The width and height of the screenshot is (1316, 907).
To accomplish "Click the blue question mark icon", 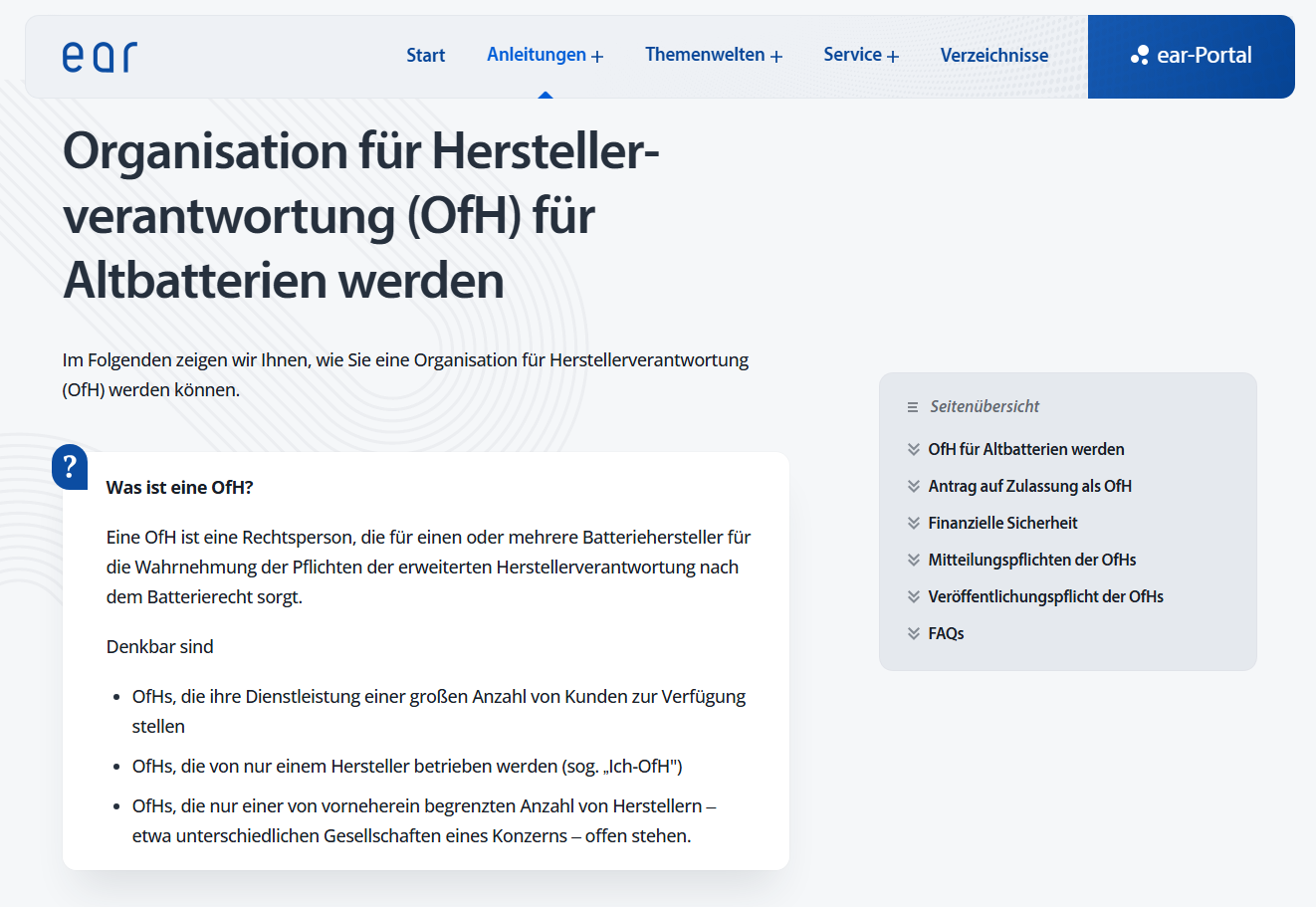I will click(70, 466).
